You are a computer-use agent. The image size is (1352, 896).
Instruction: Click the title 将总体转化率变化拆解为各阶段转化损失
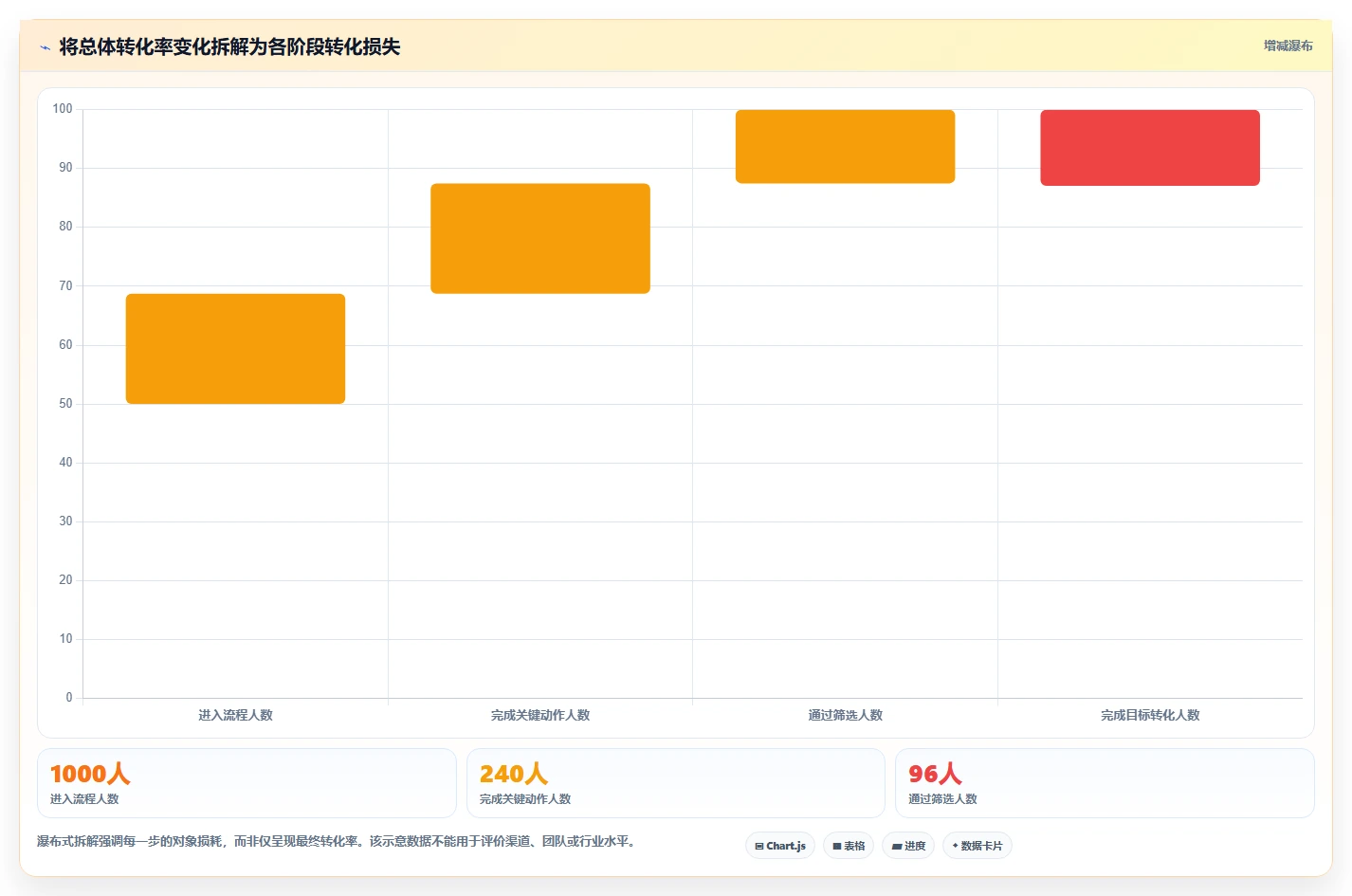[229, 46]
